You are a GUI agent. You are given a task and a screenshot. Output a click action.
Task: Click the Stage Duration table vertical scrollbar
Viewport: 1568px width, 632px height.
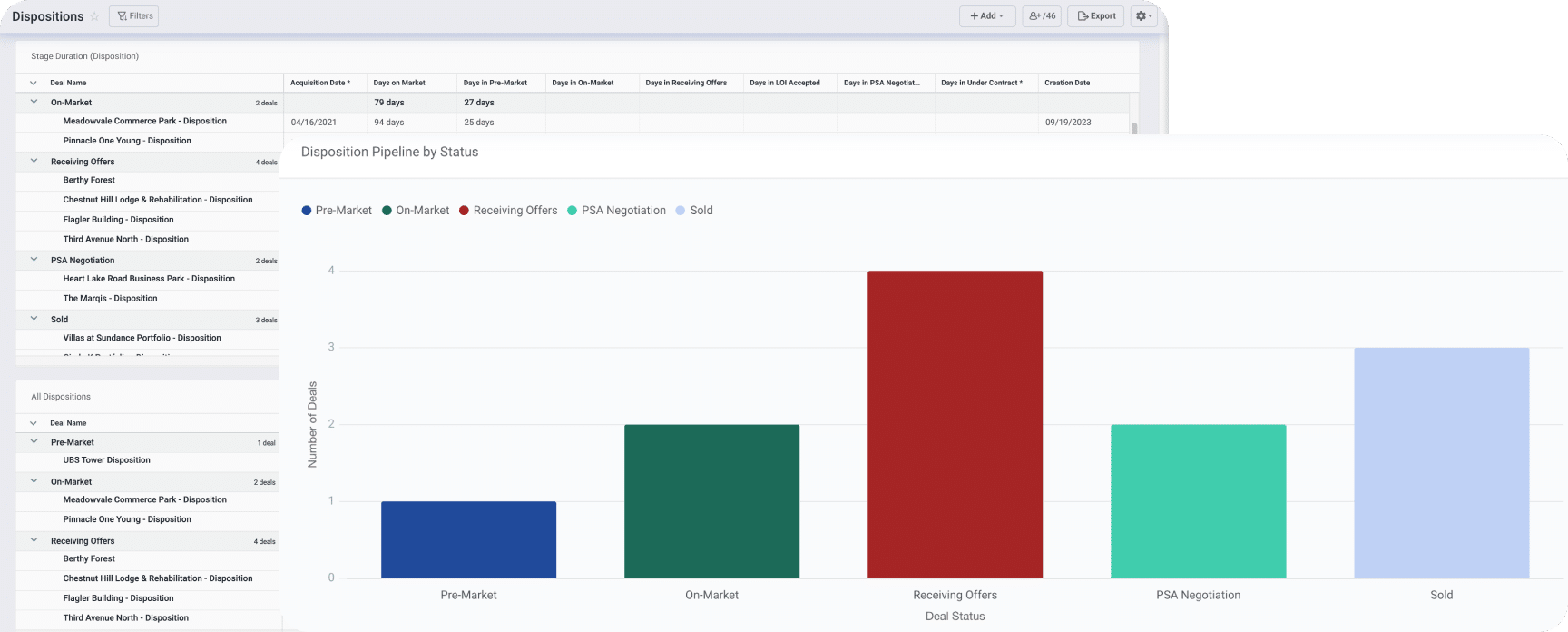click(x=1134, y=128)
